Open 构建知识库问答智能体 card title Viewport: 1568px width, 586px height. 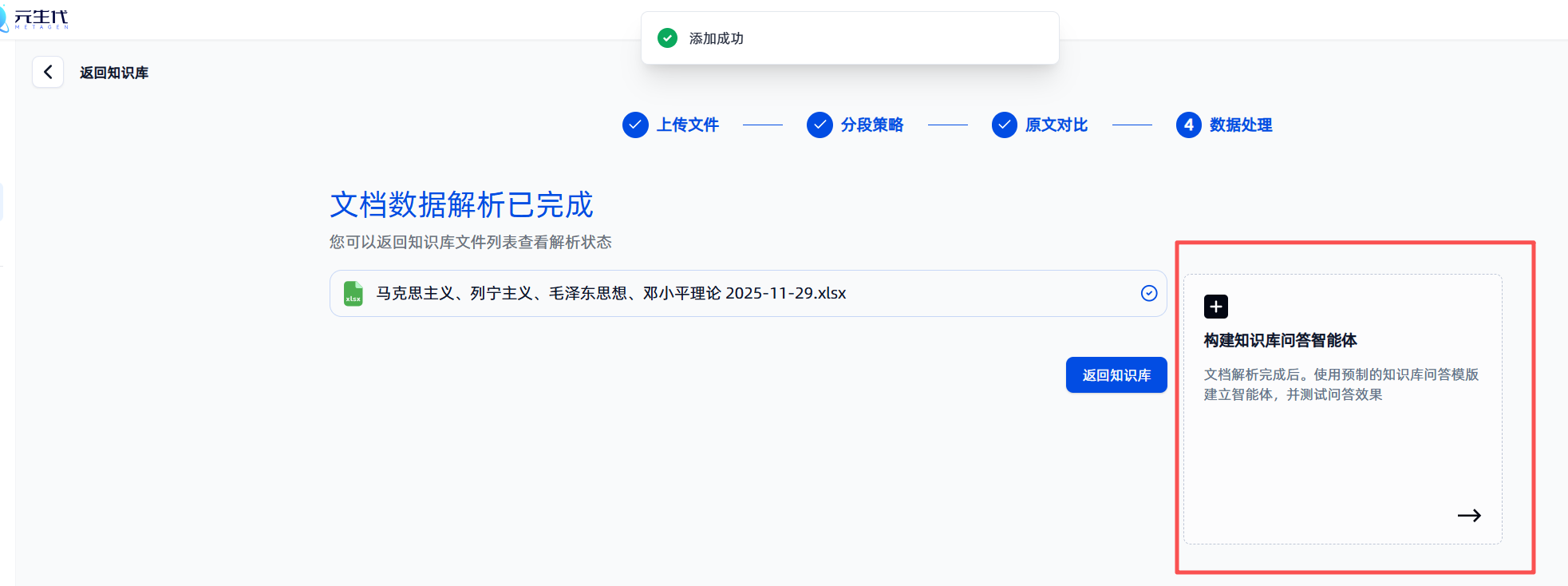coord(1281,340)
